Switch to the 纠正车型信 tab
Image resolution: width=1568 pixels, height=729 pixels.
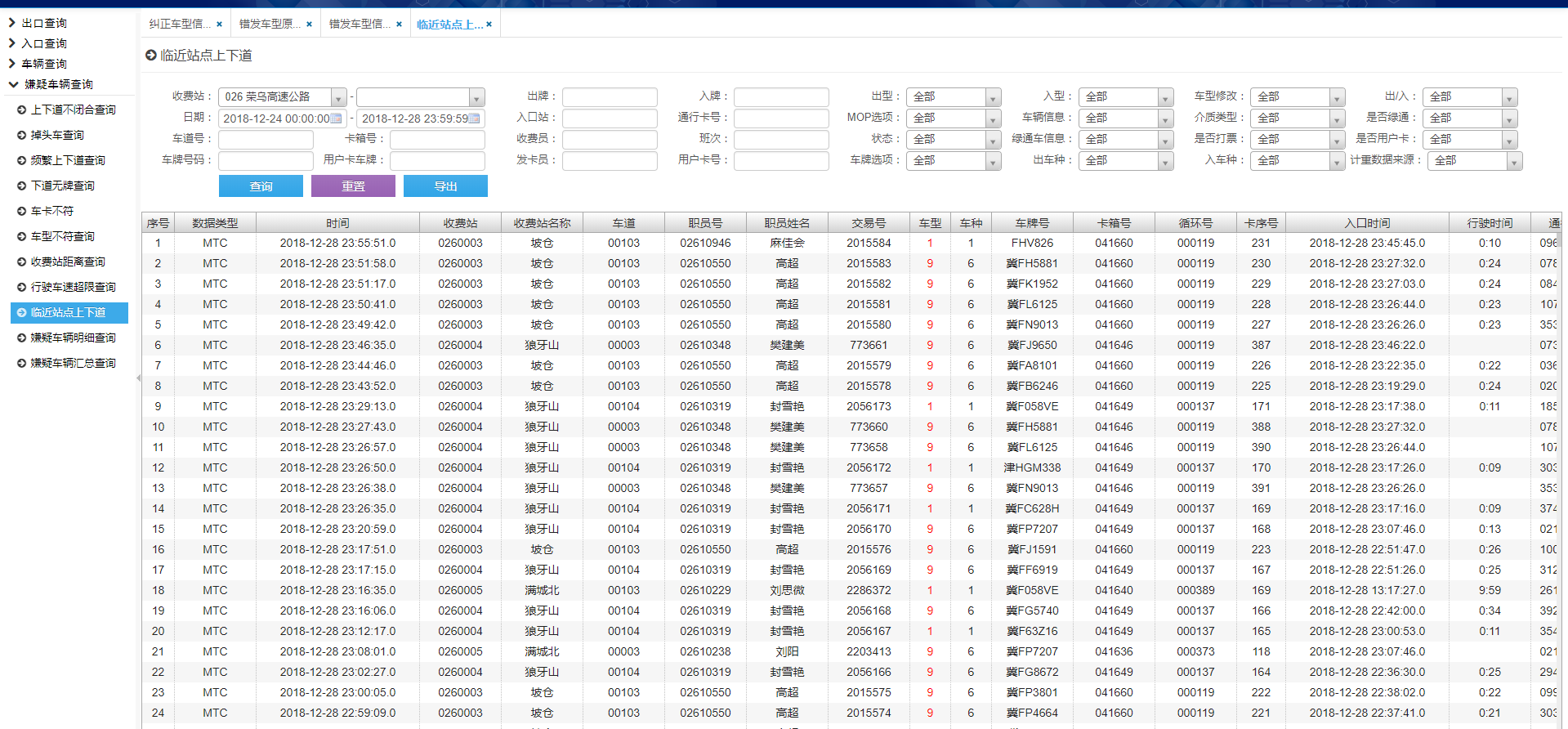[180, 25]
